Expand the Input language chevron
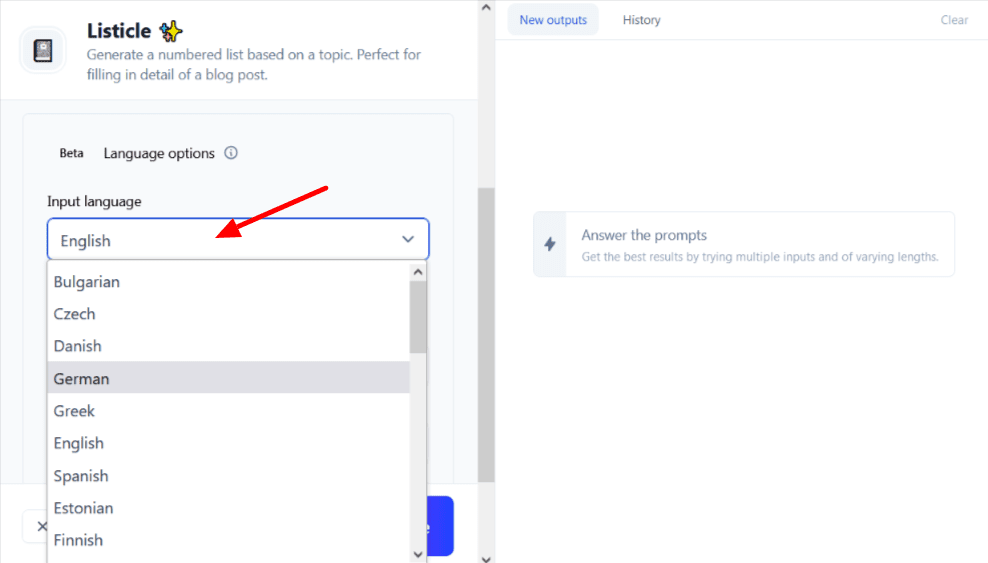 point(408,239)
